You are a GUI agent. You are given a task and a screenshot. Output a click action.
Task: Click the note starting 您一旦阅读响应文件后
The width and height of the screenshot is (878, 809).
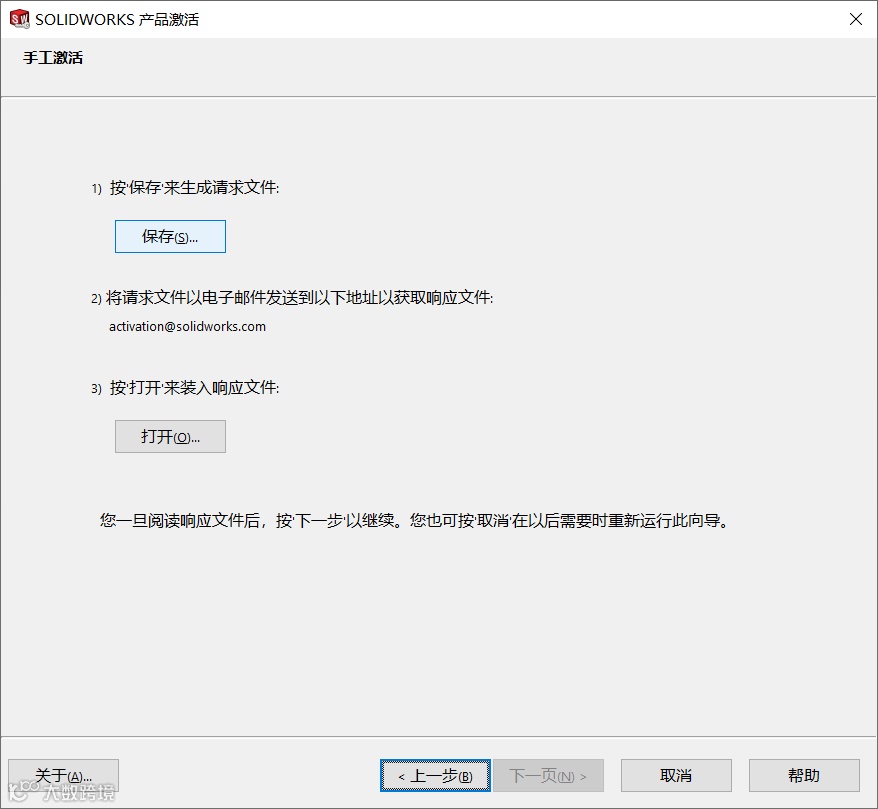[x=415, y=520]
